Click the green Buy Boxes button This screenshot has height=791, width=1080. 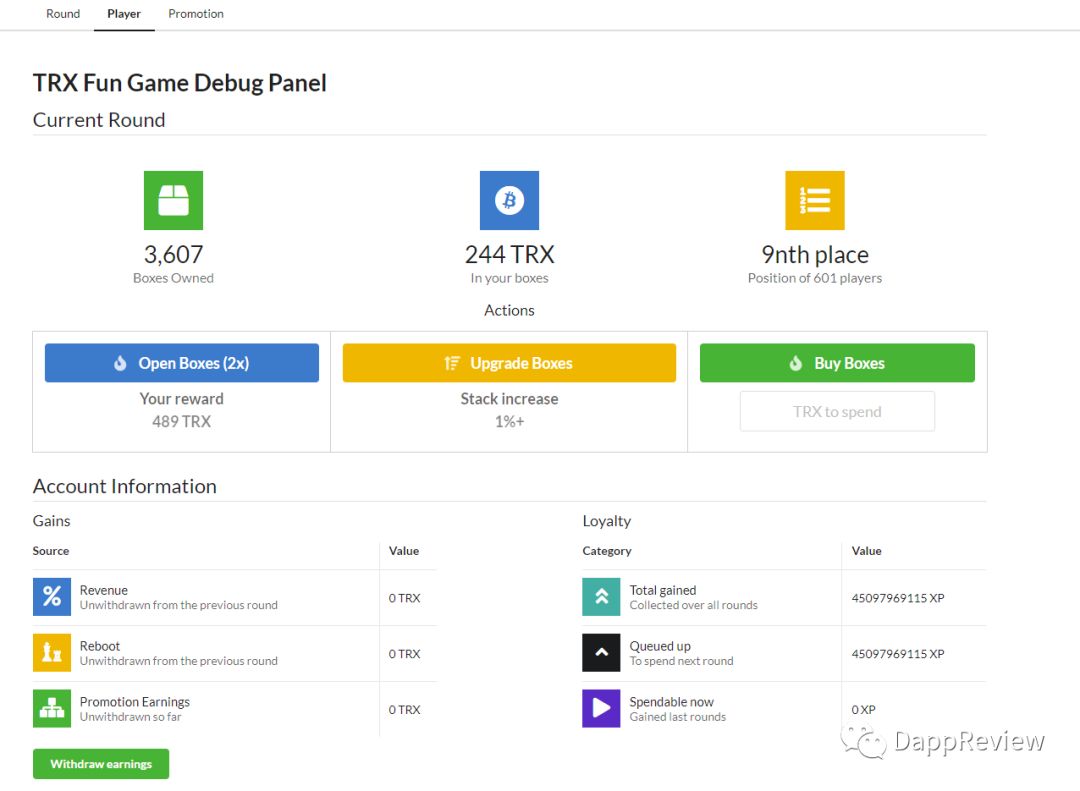837,363
